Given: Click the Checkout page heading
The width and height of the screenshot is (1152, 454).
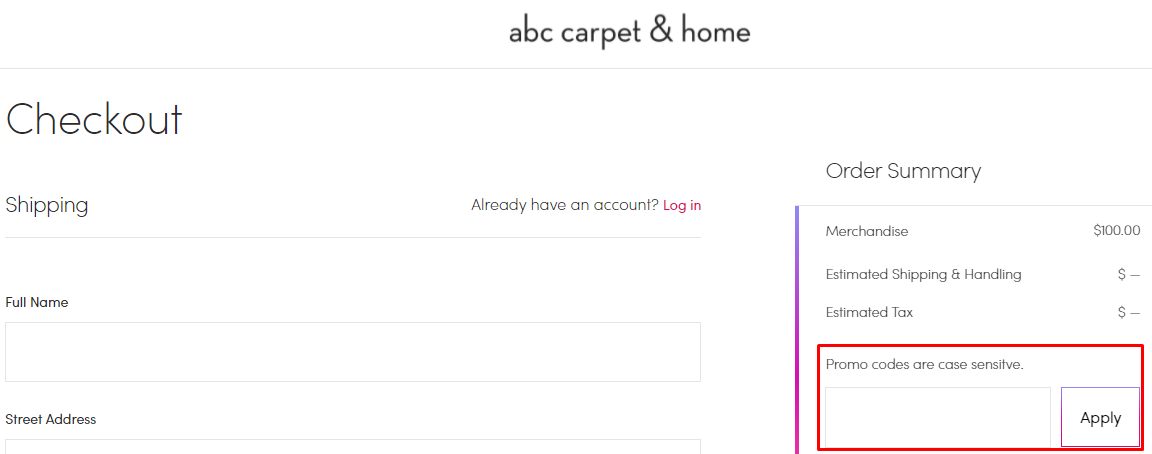Looking at the screenshot, I should [94, 119].
